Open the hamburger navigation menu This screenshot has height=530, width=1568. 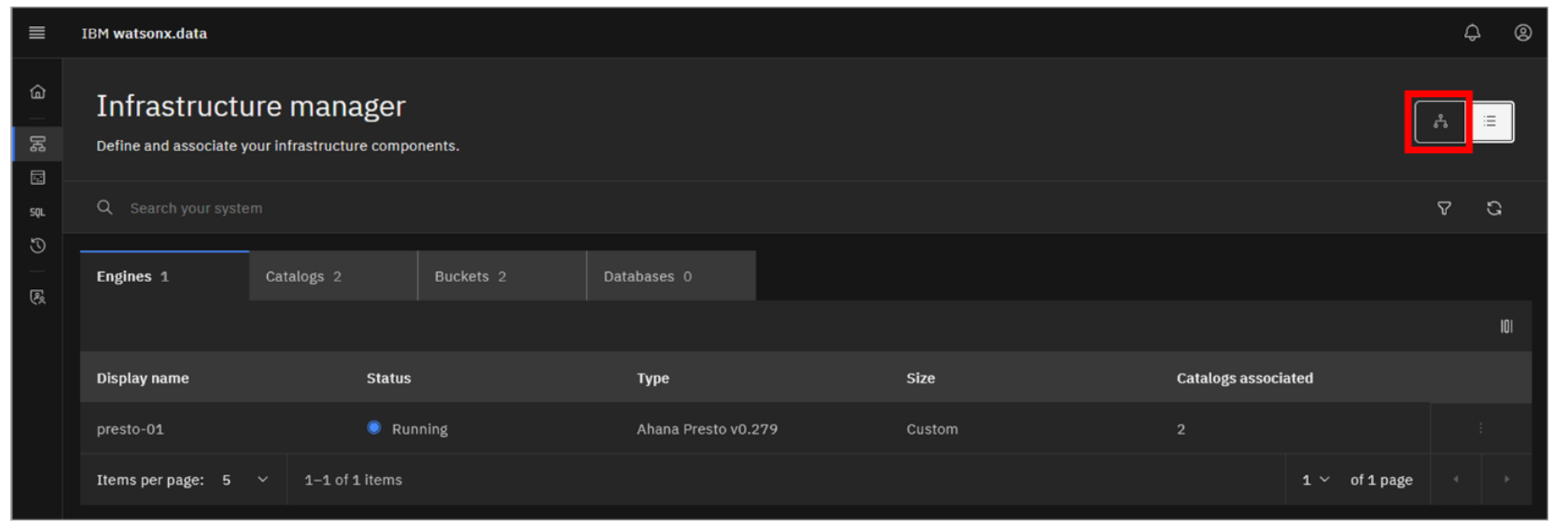pyautogui.click(x=37, y=33)
